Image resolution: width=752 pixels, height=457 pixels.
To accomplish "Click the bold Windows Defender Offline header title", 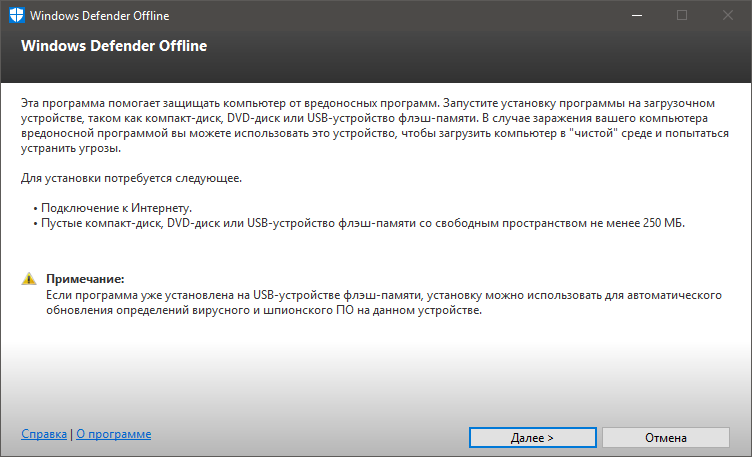I will tap(114, 46).
